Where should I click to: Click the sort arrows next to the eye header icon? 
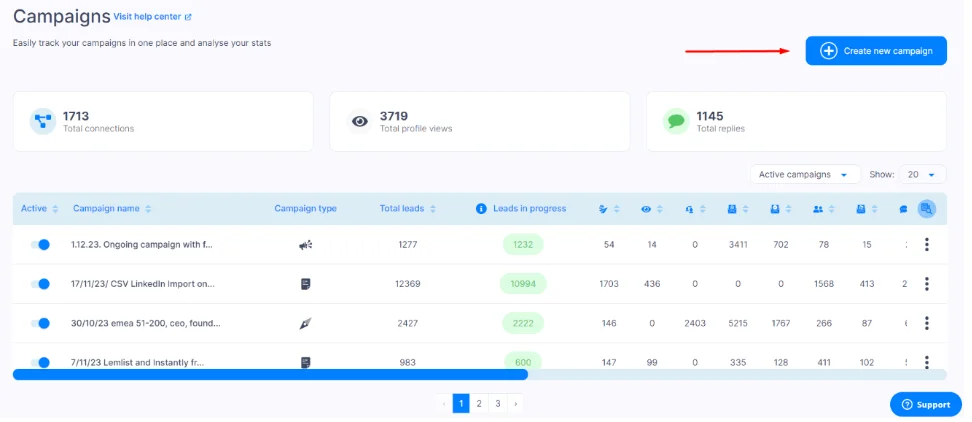[x=660, y=209]
